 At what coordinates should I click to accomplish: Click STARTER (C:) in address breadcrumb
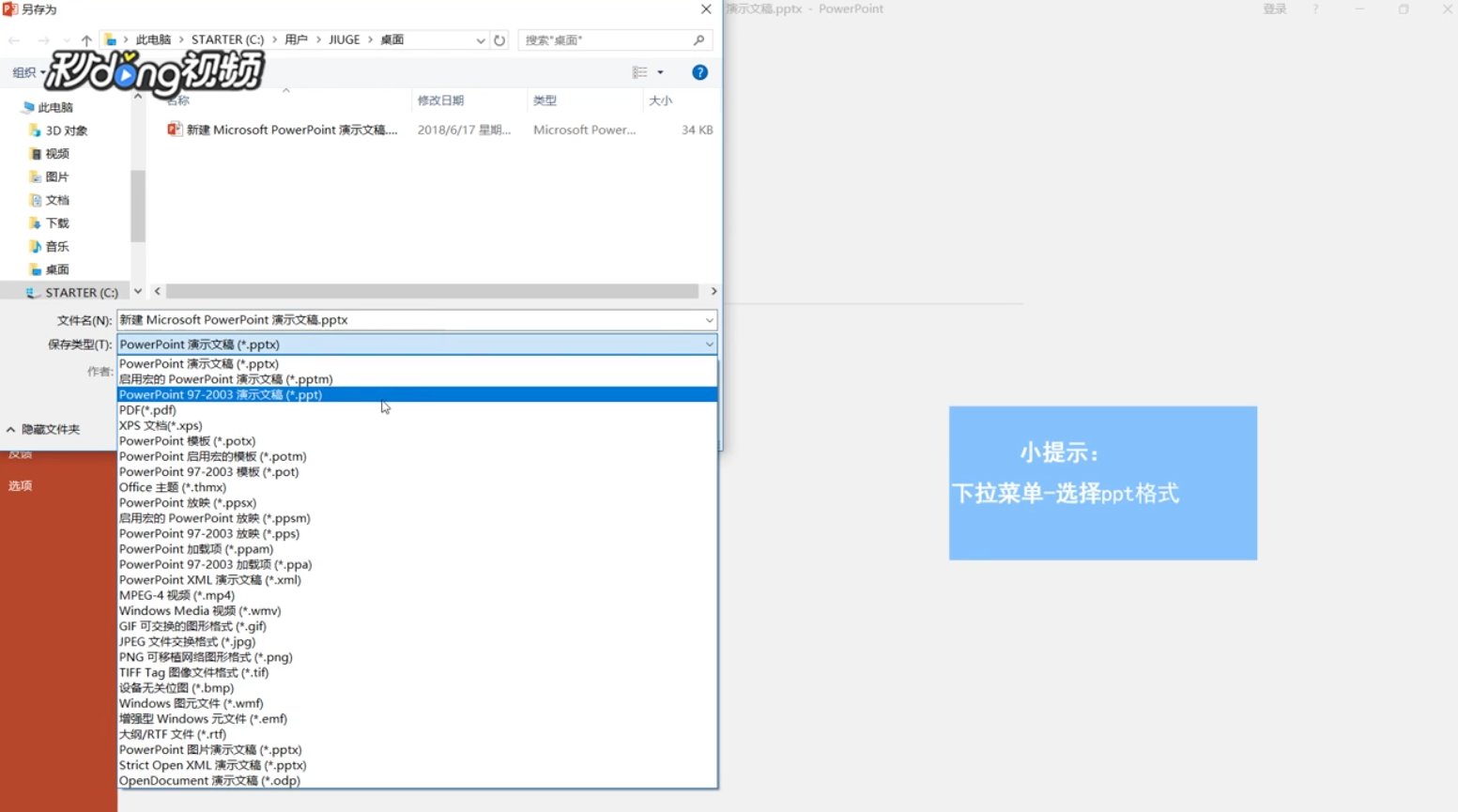(x=227, y=40)
